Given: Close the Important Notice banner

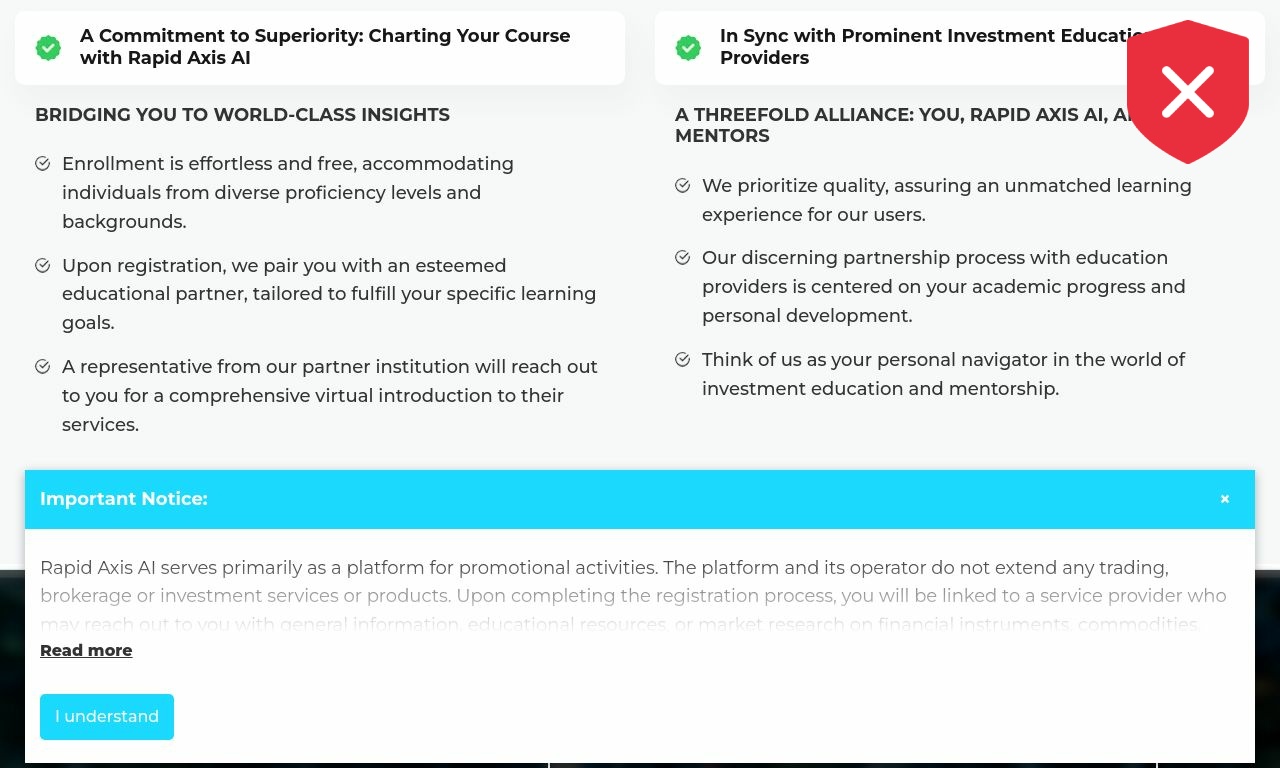Looking at the screenshot, I should tap(1225, 499).
